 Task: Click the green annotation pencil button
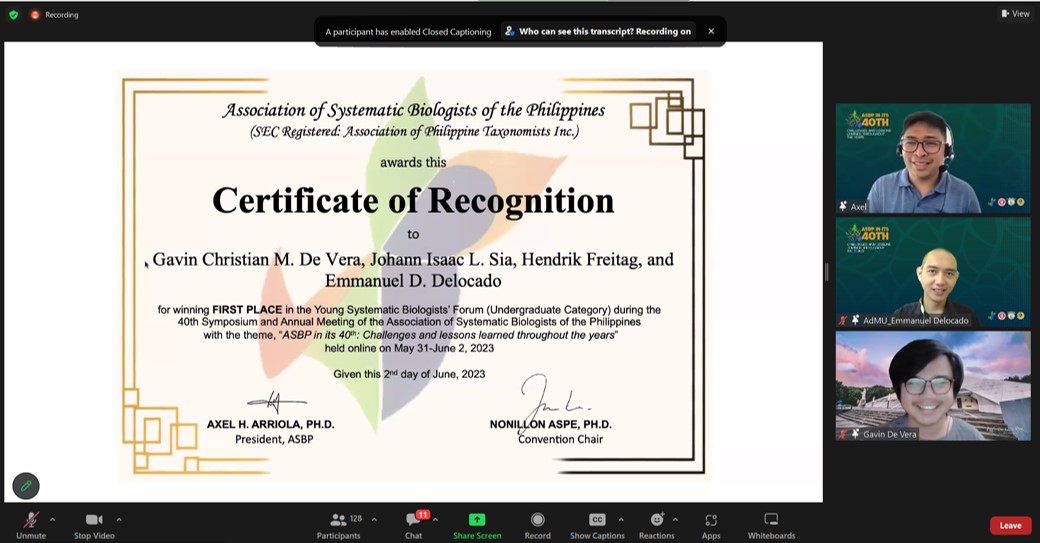pyautogui.click(x=26, y=486)
